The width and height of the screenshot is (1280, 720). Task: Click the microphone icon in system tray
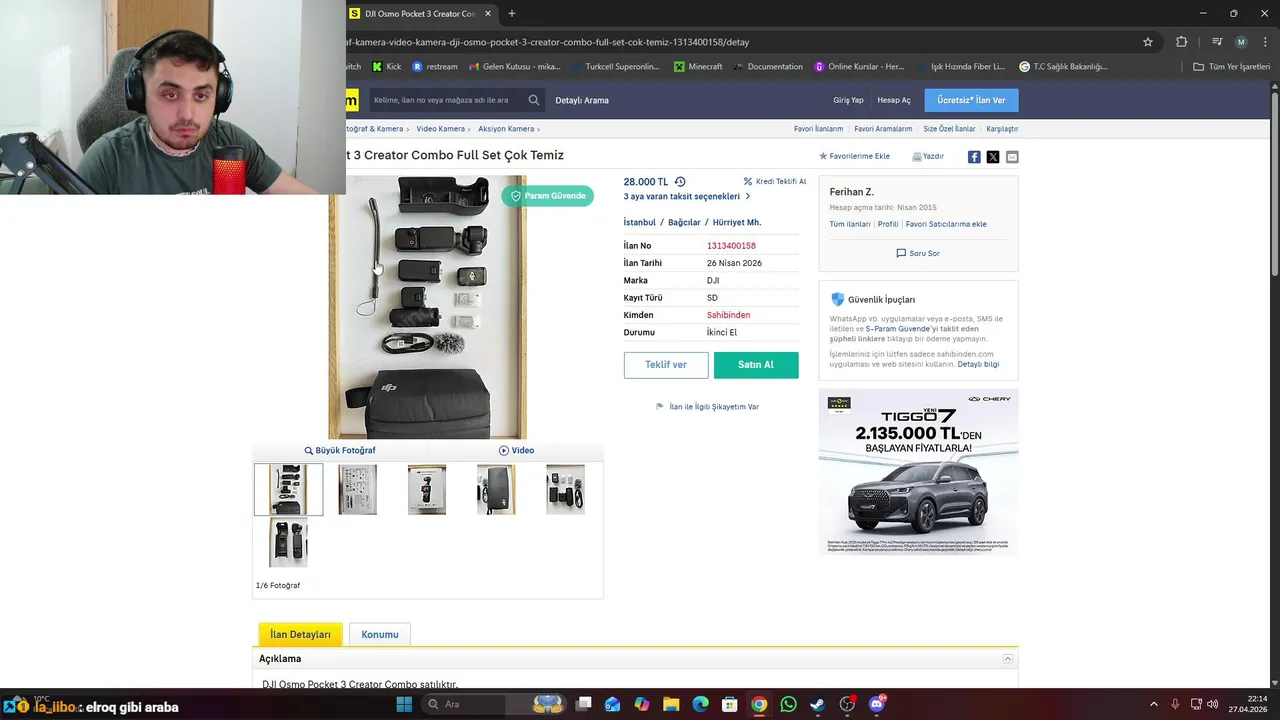1175,704
